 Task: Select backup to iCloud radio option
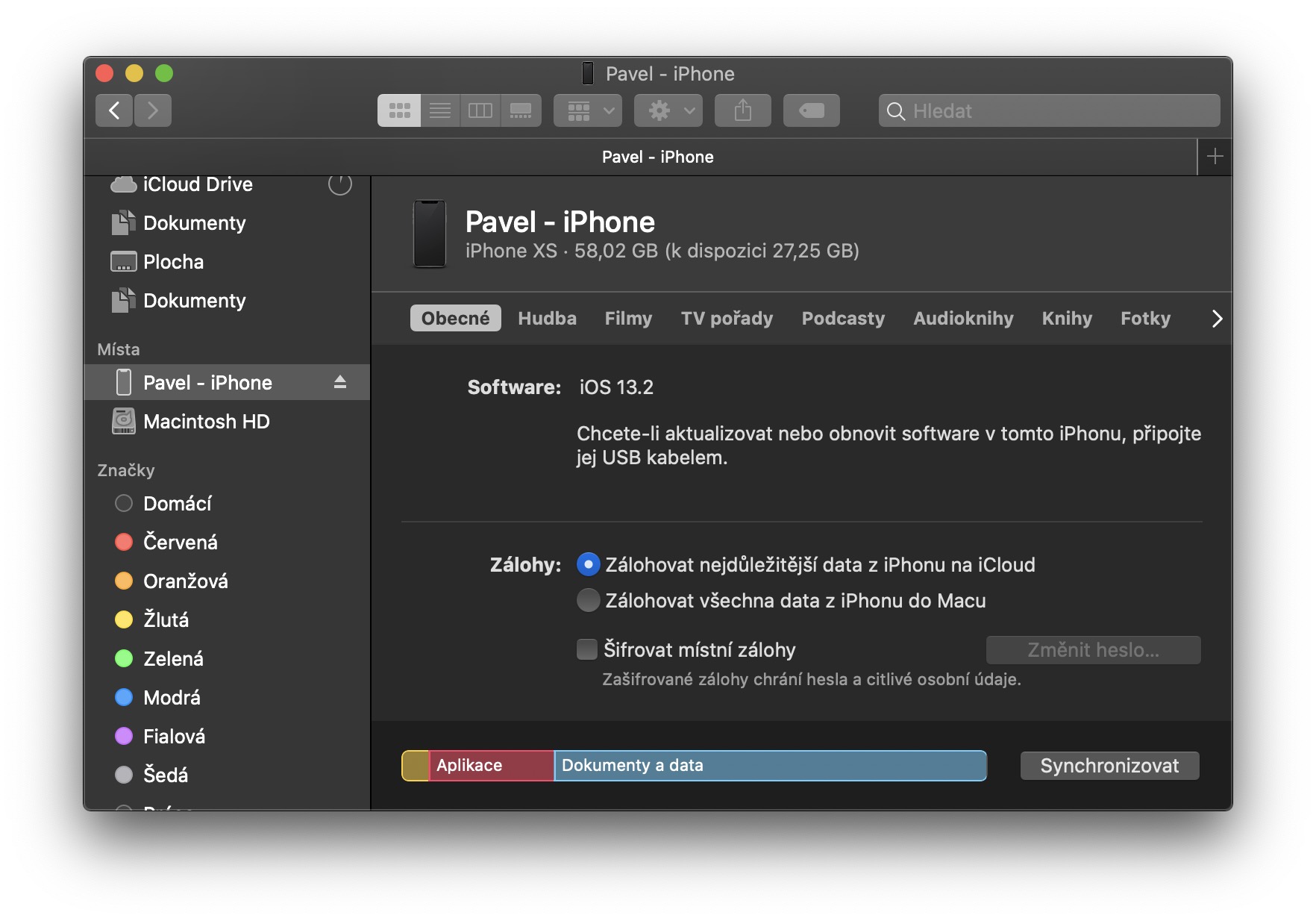click(x=589, y=565)
